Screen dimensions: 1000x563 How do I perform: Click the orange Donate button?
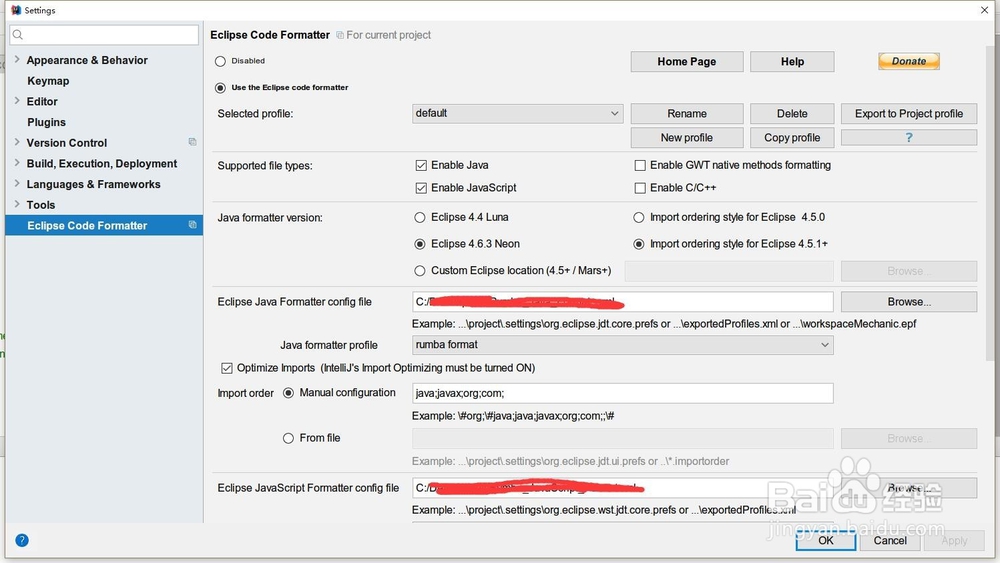909,61
